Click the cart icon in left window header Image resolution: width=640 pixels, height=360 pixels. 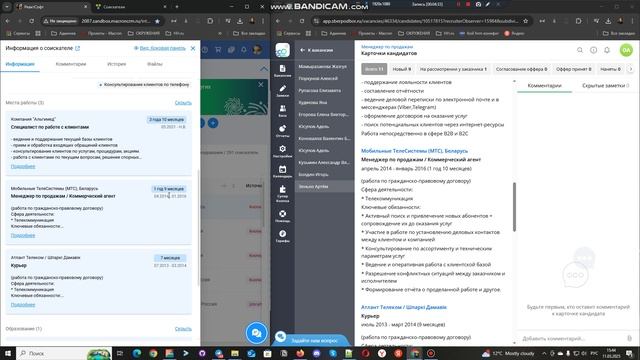218,50
